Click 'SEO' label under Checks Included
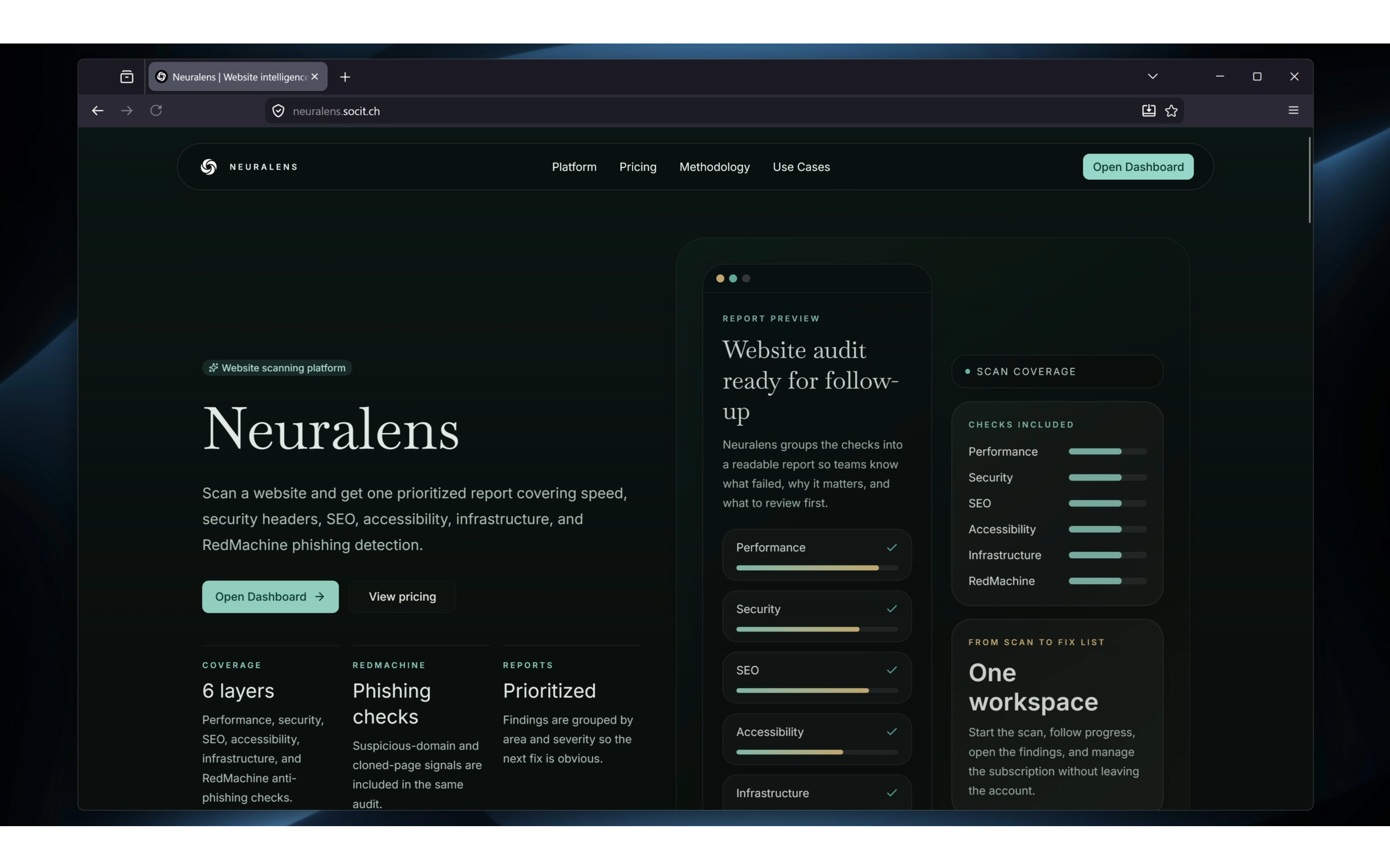The image size is (1390, 868). [980, 503]
